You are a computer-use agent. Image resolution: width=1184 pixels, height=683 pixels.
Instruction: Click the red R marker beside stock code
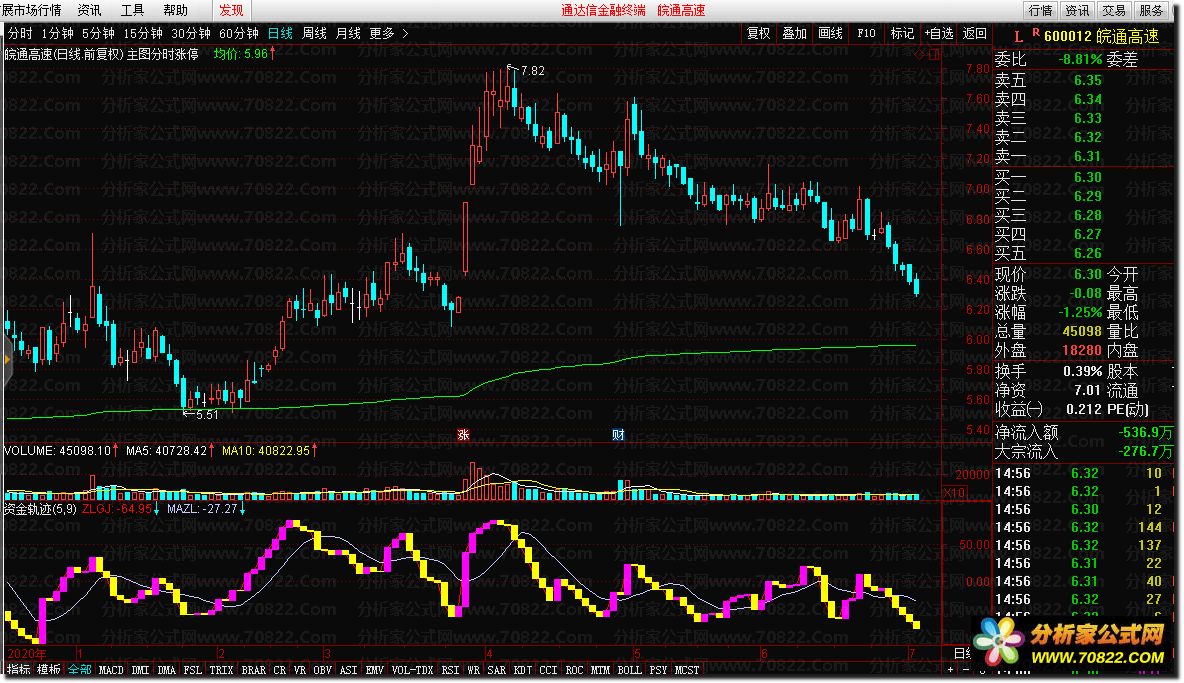pos(1036,32)
